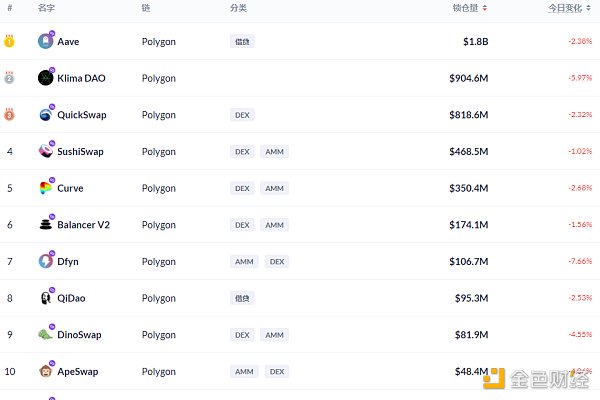Click the Balancer V2 logo icon
This screenshot has height=400, width=600.
point(46,224)
